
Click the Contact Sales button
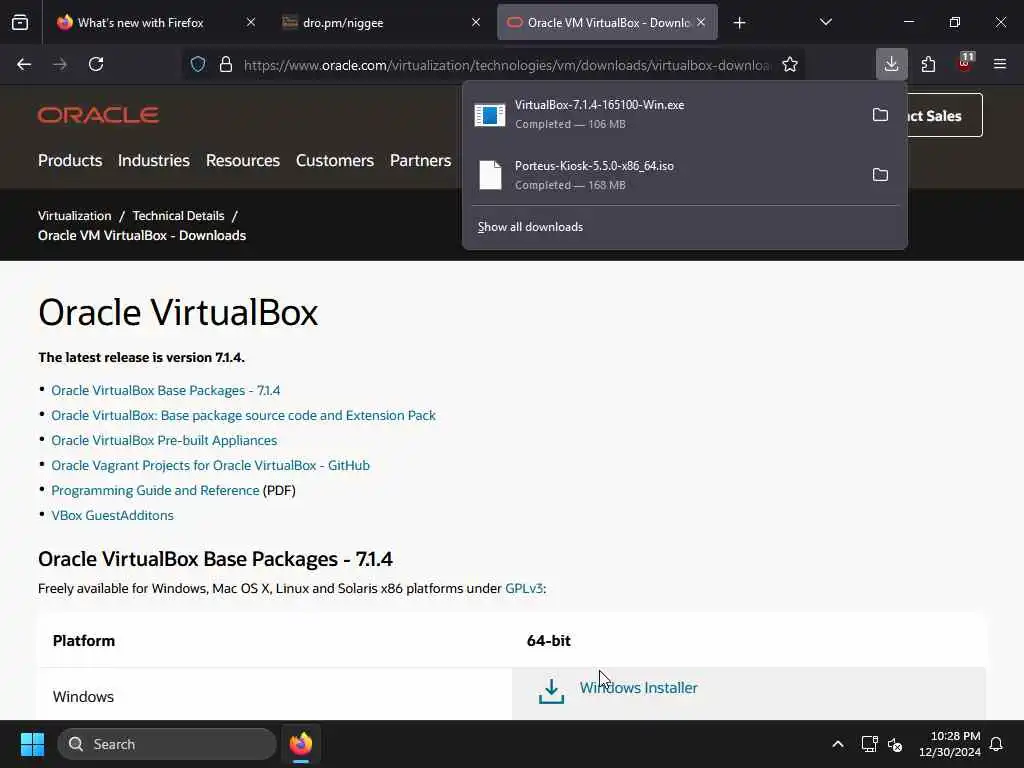tap(944, 115)
